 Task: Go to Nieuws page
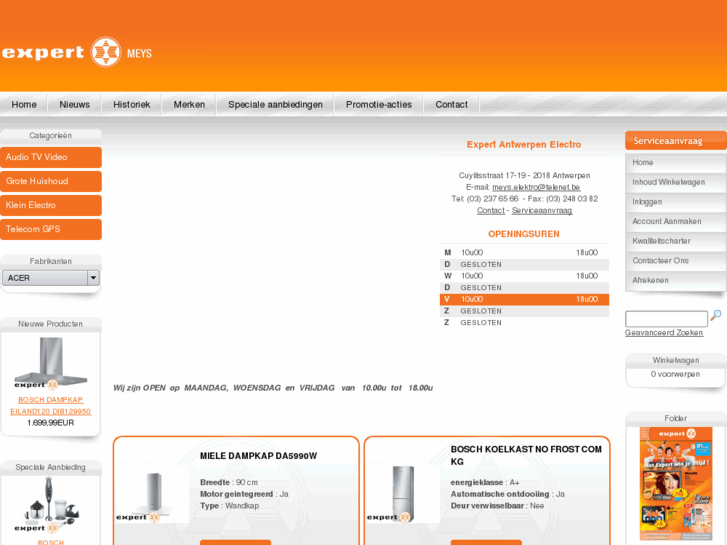[75, 104]
